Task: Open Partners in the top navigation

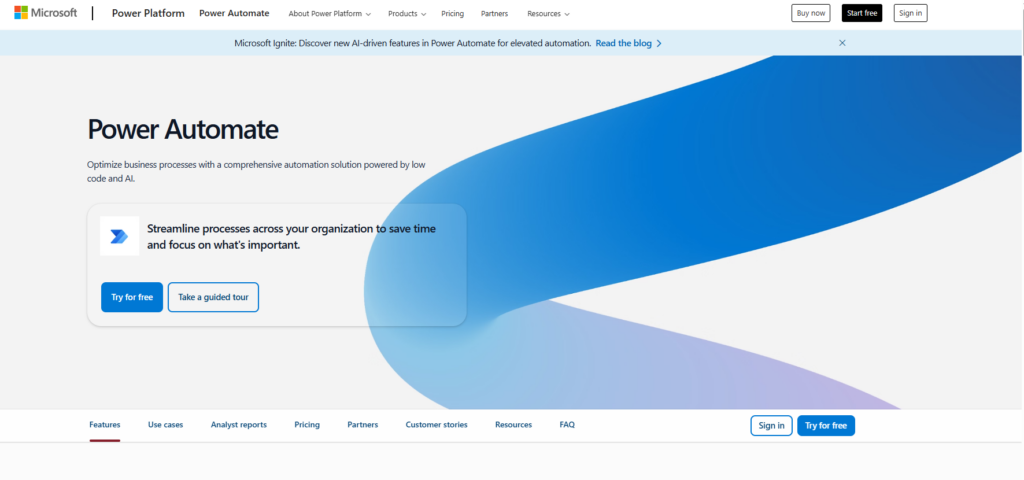Action: click(494, 14)
